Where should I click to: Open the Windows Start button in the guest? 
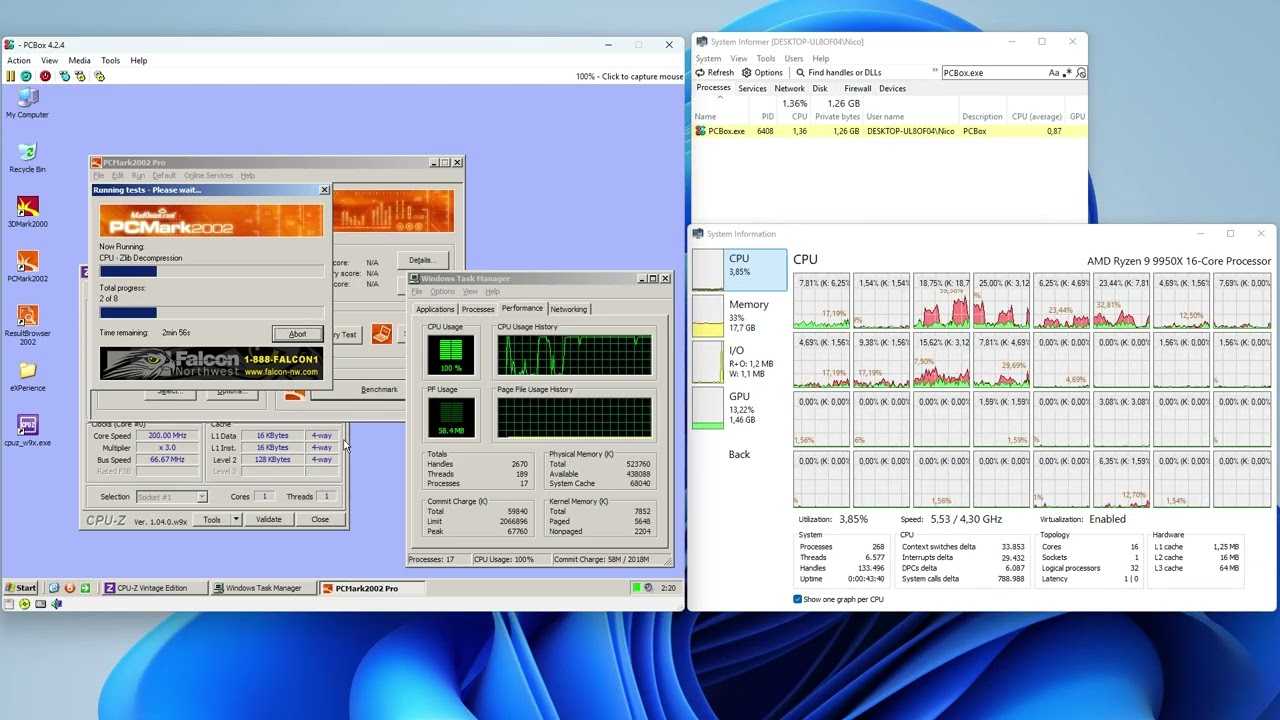coord(20,588)
